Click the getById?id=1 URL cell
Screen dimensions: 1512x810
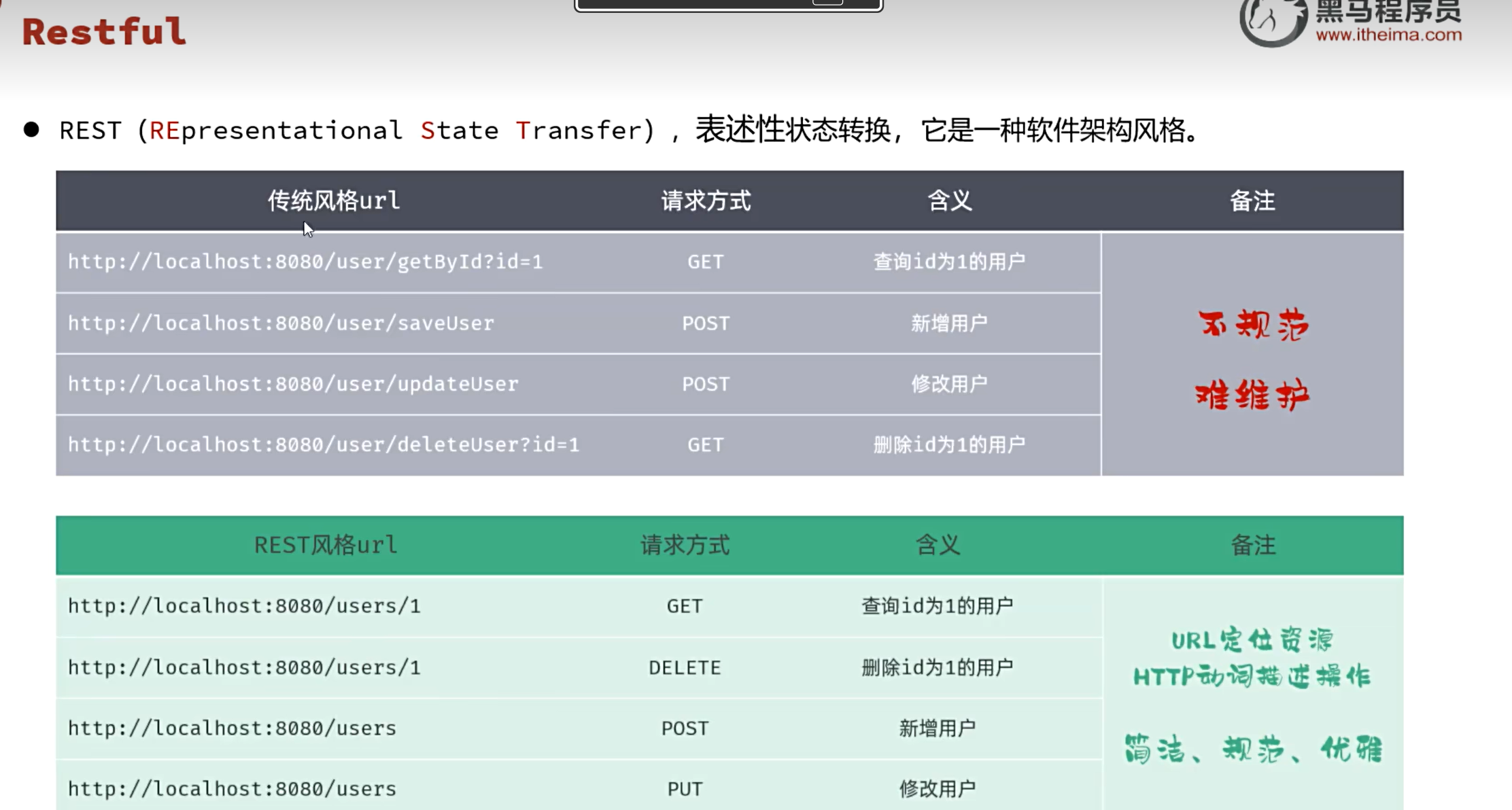(x=305, y=262)
